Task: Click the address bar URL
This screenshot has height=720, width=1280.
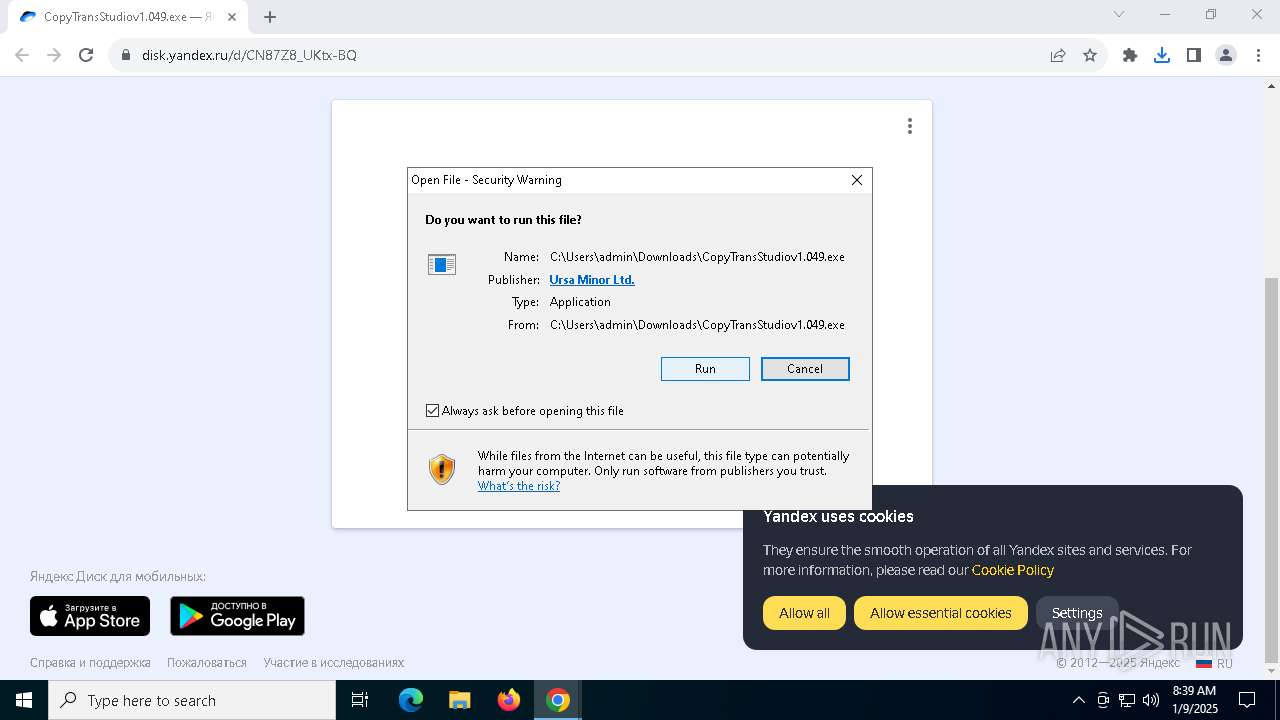Action: click(x=249, y=55)
